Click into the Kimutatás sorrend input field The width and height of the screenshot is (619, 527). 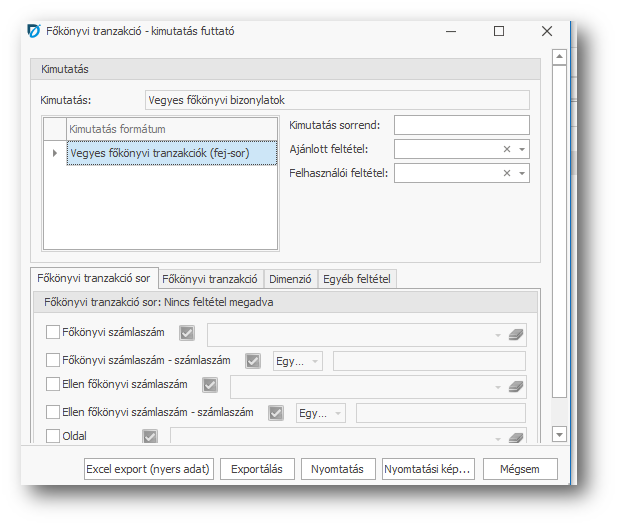coord(461,125)
